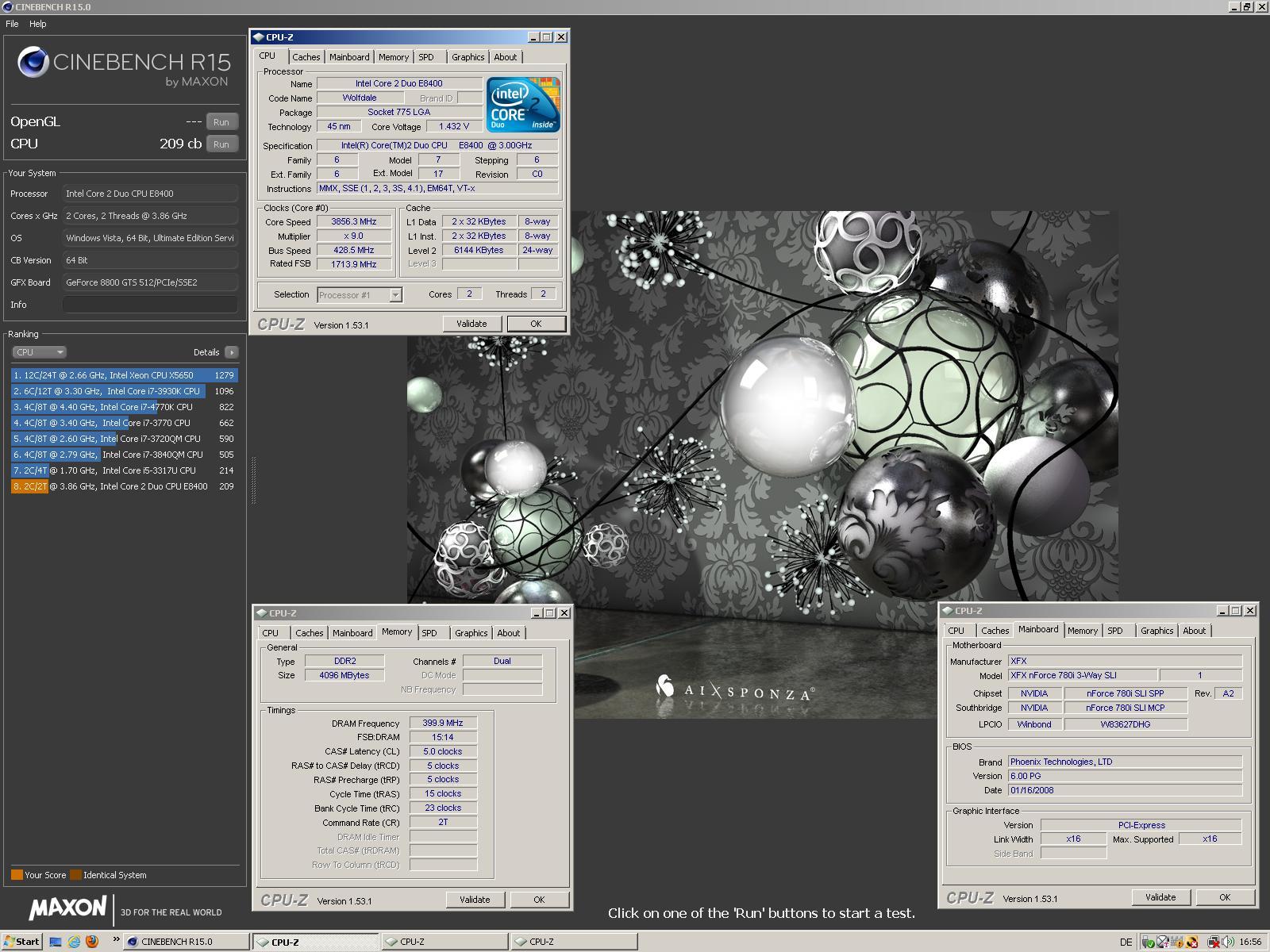Select the Intel Core i7-3770 ranking row
Image resolution: width=1270 pixels, height=952 pixels.
(125, 423)
